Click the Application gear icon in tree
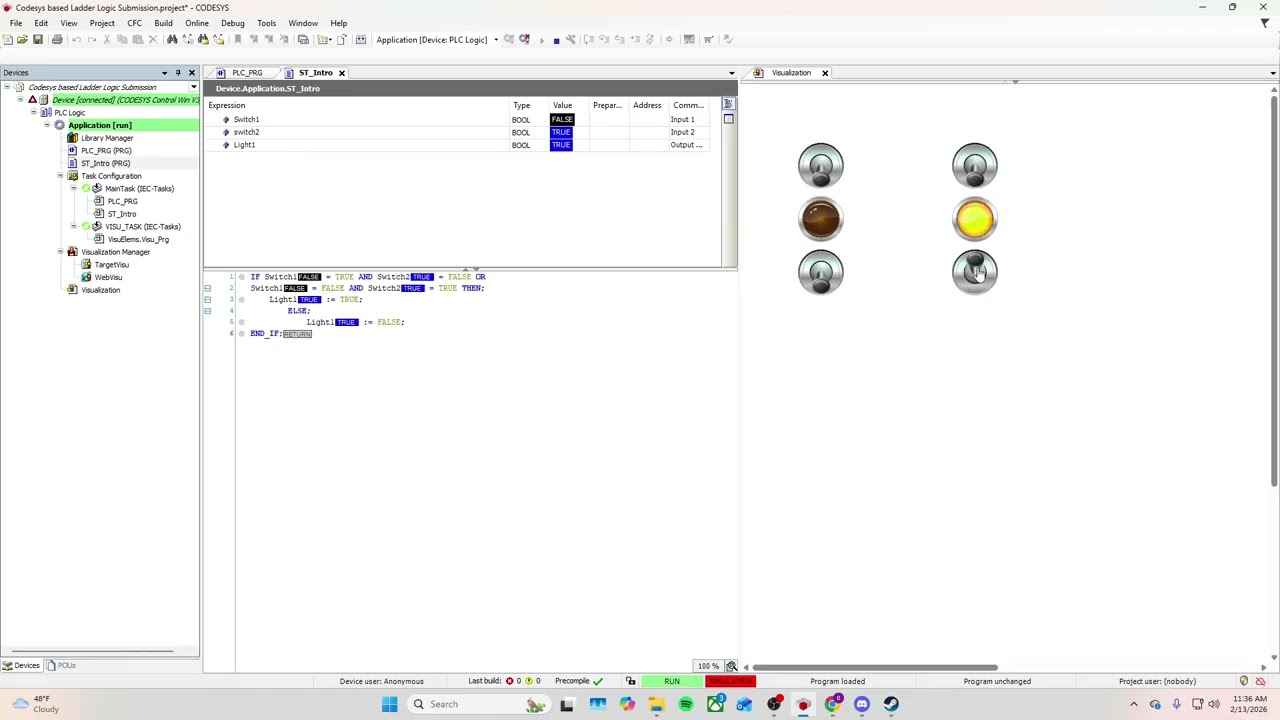The image size is (1280, 720). [59, 125]
